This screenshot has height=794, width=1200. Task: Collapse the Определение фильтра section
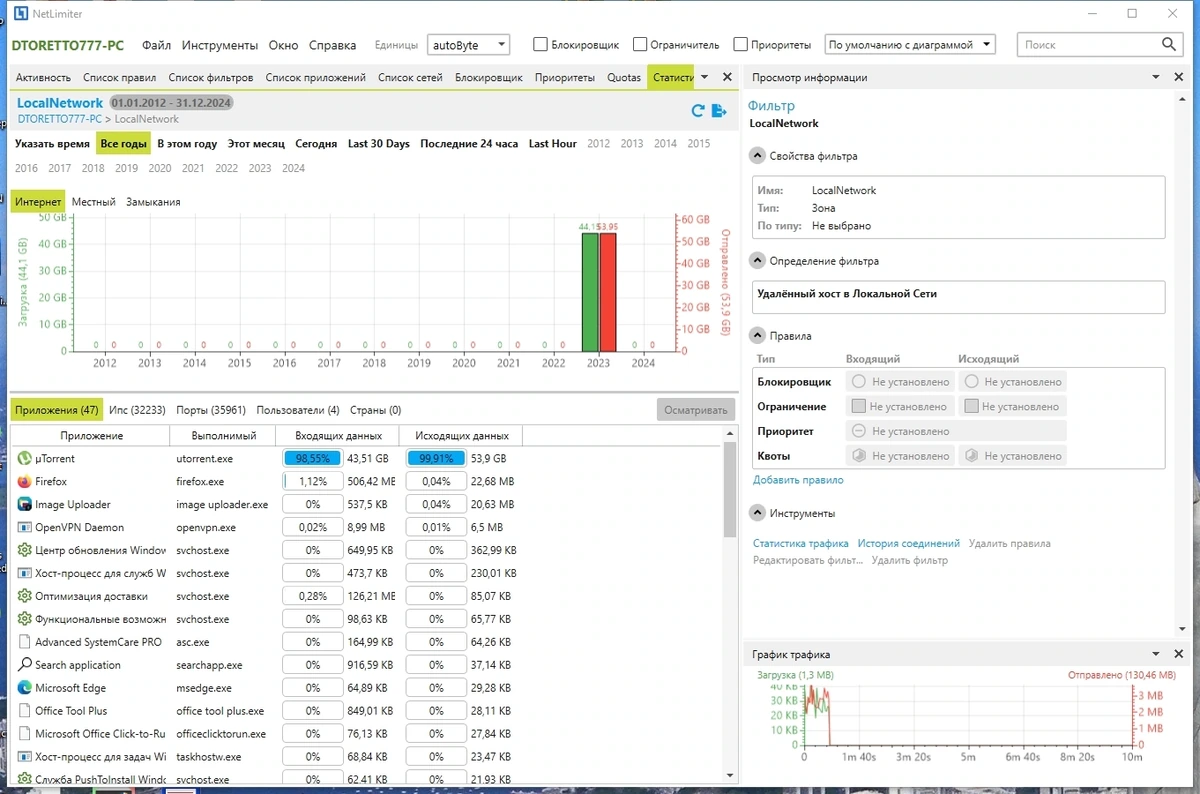pos(758,261)
